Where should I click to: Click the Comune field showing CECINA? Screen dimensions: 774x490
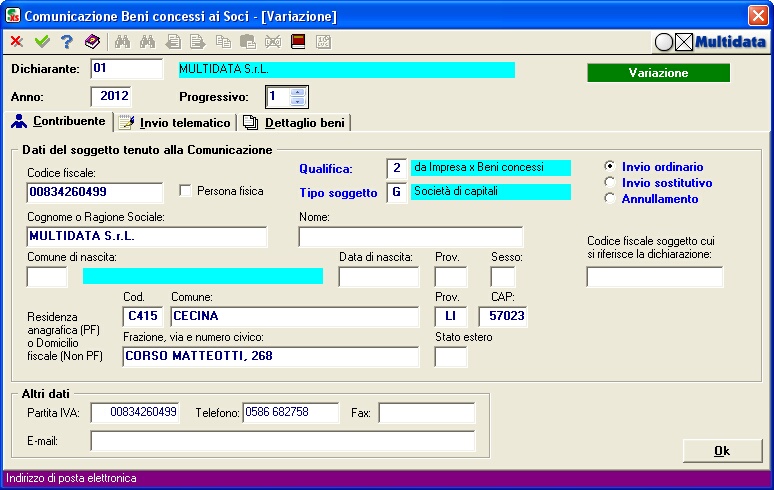coord(295,316)
